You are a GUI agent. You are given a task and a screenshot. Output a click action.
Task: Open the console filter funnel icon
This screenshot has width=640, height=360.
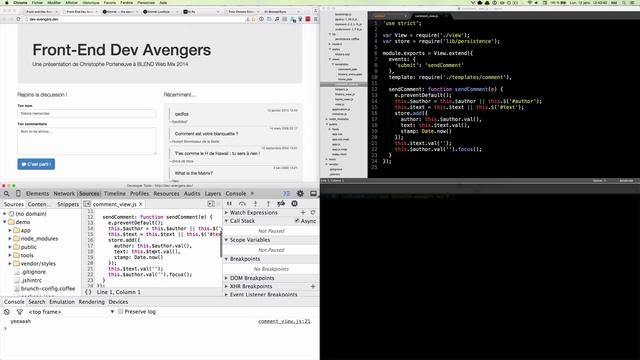(x=20, y=312)
